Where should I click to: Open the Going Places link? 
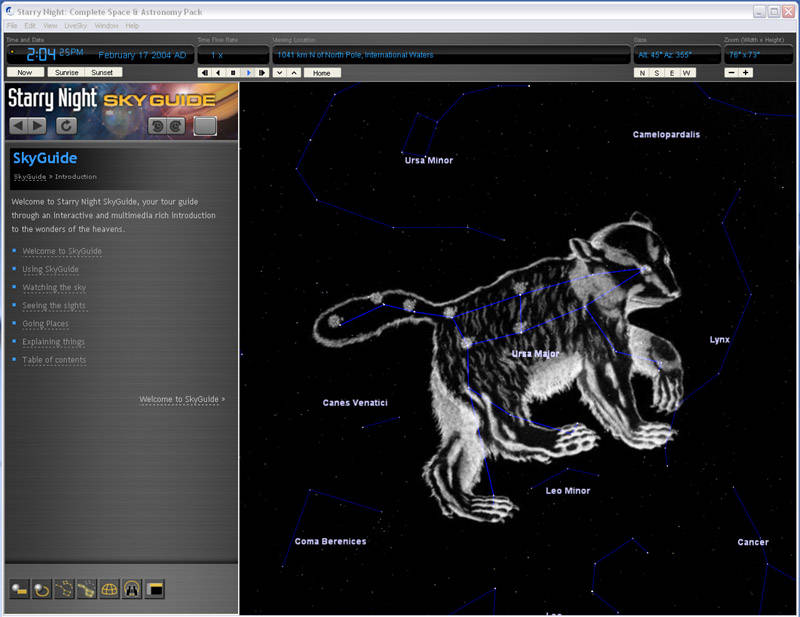(x=45, y=324)
